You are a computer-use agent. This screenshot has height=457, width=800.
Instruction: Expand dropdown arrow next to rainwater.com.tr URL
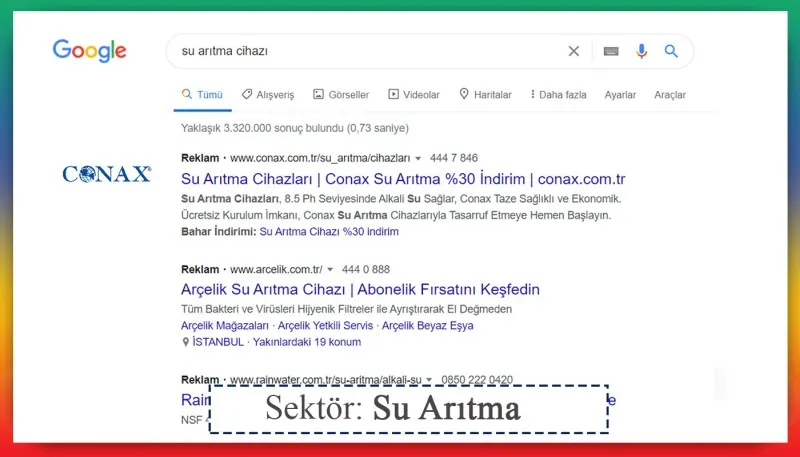pos(429,380)
